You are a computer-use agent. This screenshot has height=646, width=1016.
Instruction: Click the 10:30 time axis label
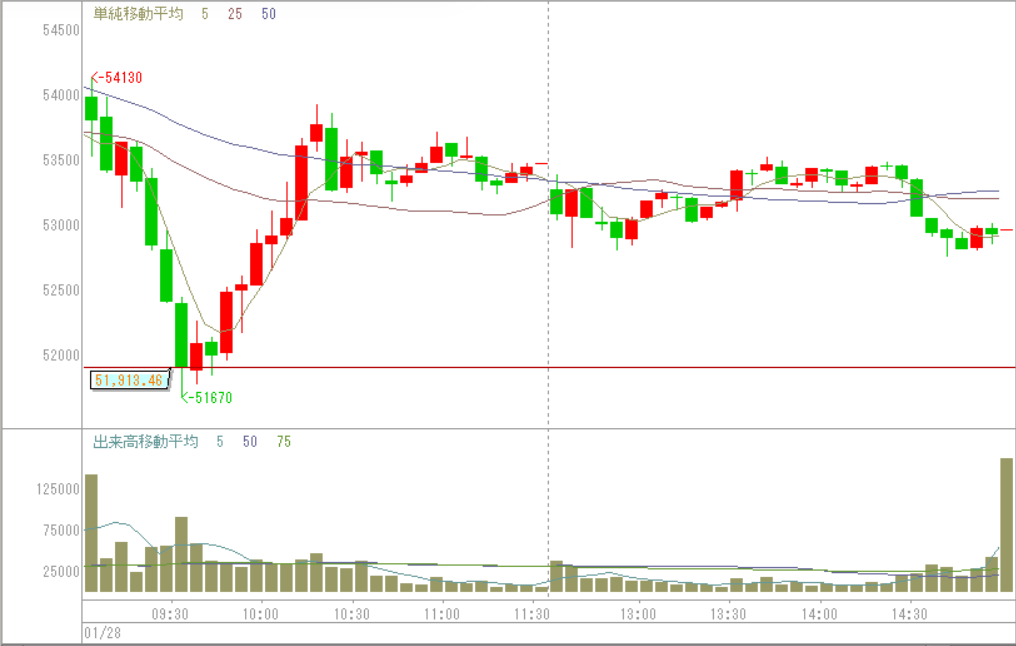tap(351, 614)
